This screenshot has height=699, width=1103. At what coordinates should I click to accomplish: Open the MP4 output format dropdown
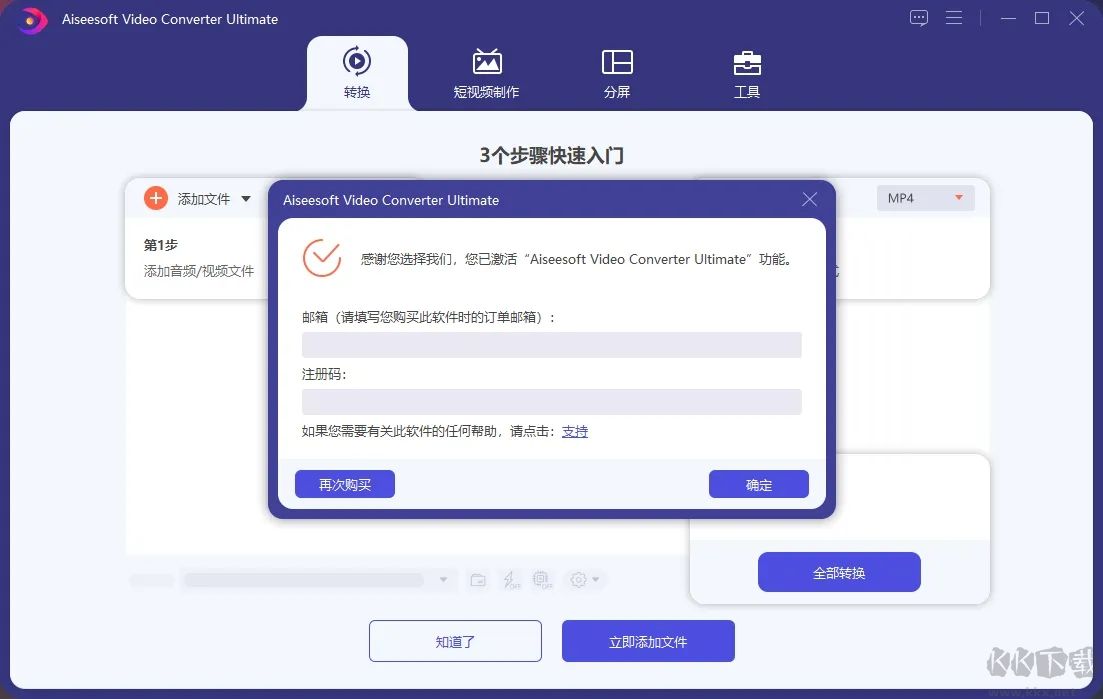tap(924, 198)
